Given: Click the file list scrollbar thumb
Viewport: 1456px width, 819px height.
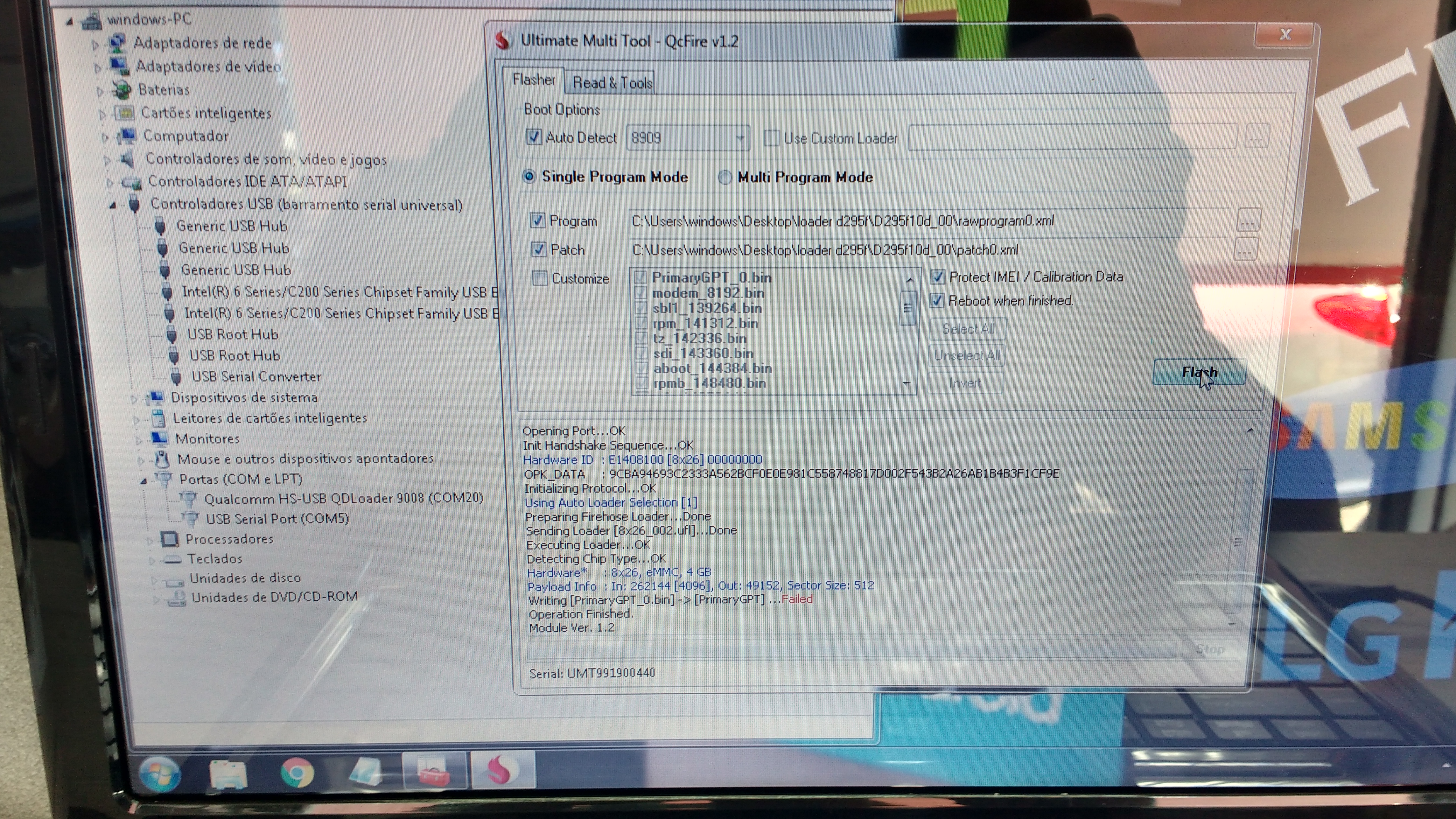Looking at the screenshot, I should tap(907, 308).
